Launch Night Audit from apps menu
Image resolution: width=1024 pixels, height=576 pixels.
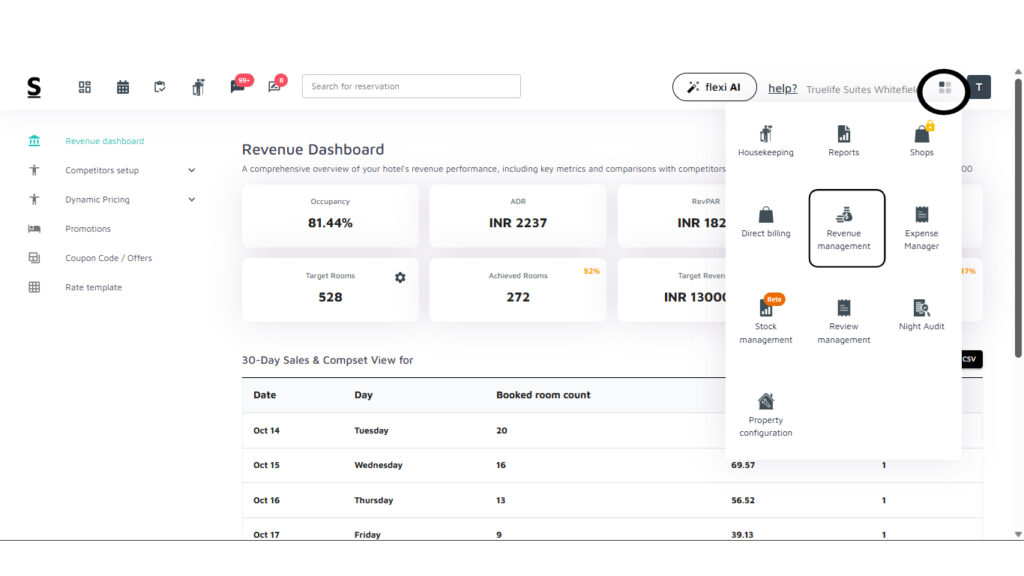point(921,314)
